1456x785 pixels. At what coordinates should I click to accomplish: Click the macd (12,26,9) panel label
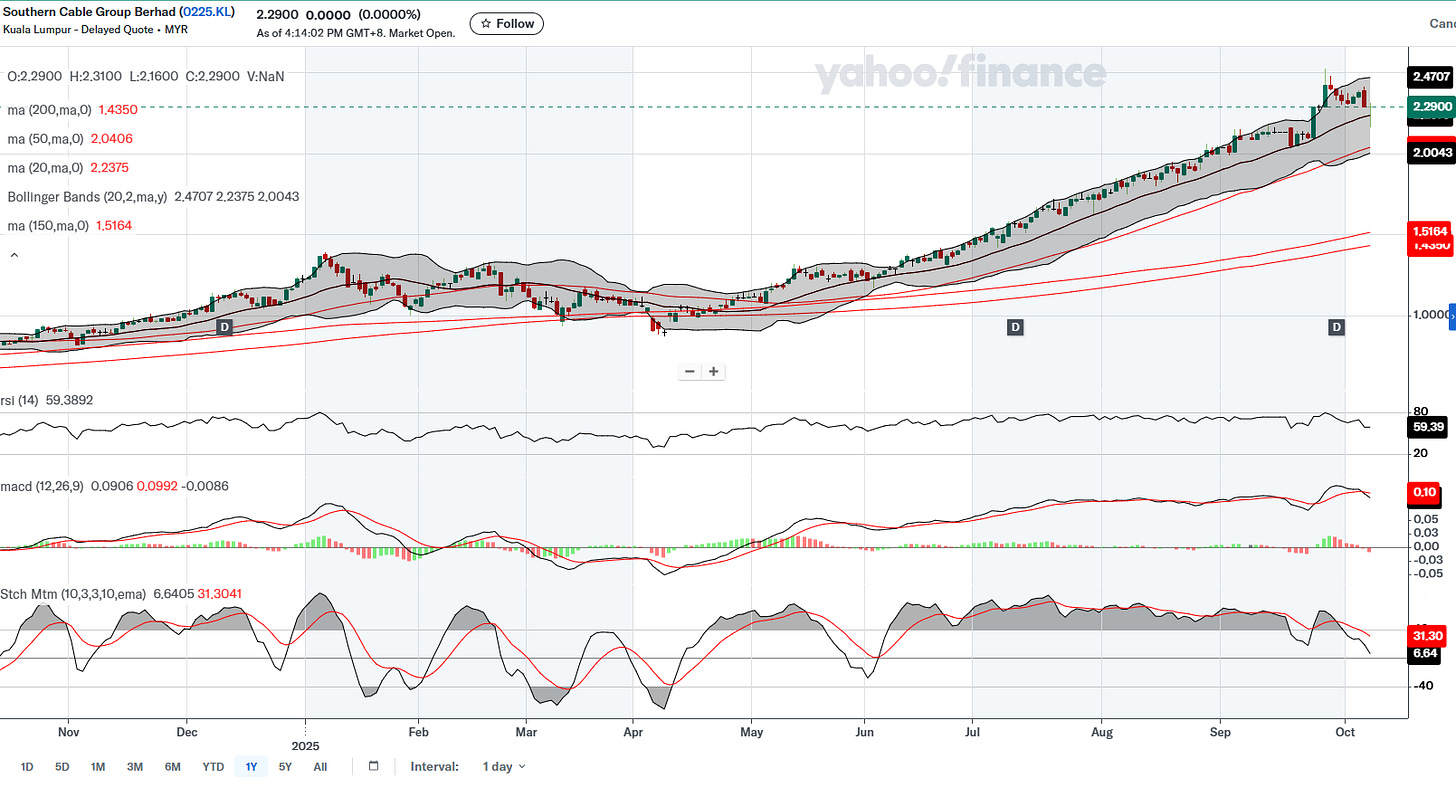point(41,486)
